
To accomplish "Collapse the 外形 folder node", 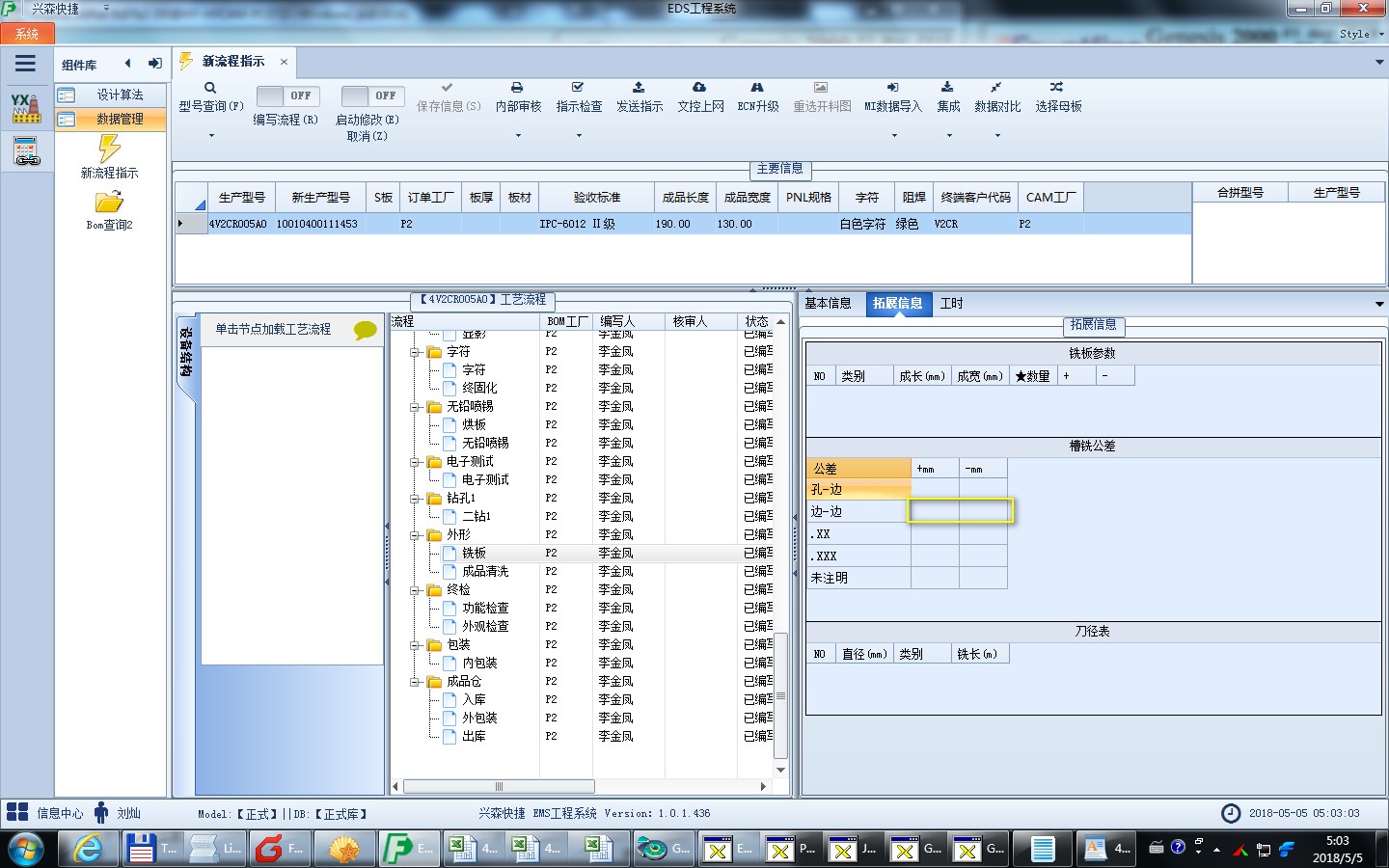I will pos(416,535).
